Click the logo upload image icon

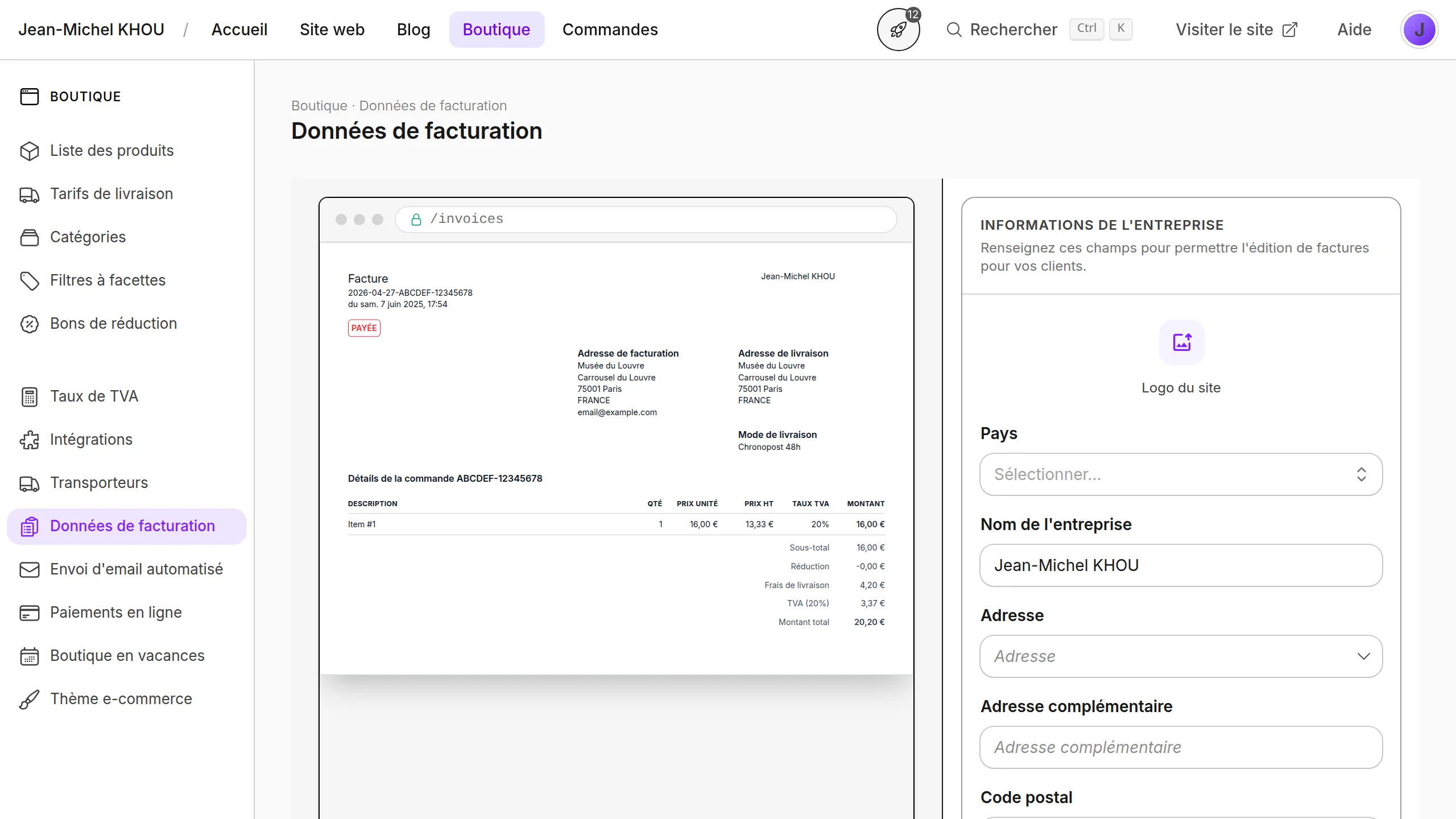tap(1181, 342)
